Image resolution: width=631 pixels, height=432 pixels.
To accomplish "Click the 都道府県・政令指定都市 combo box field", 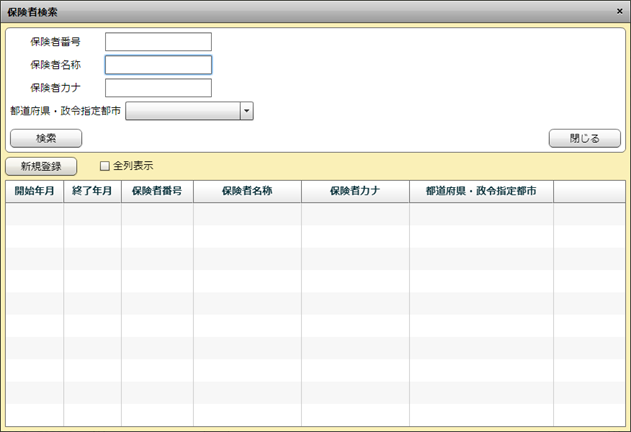I will pos(183,111).
